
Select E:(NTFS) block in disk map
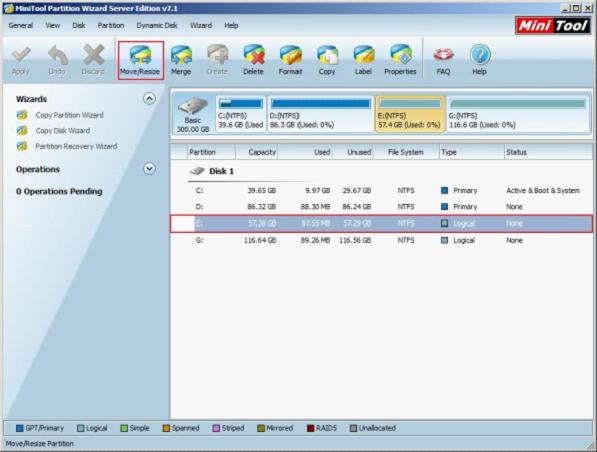pos(410,114)
